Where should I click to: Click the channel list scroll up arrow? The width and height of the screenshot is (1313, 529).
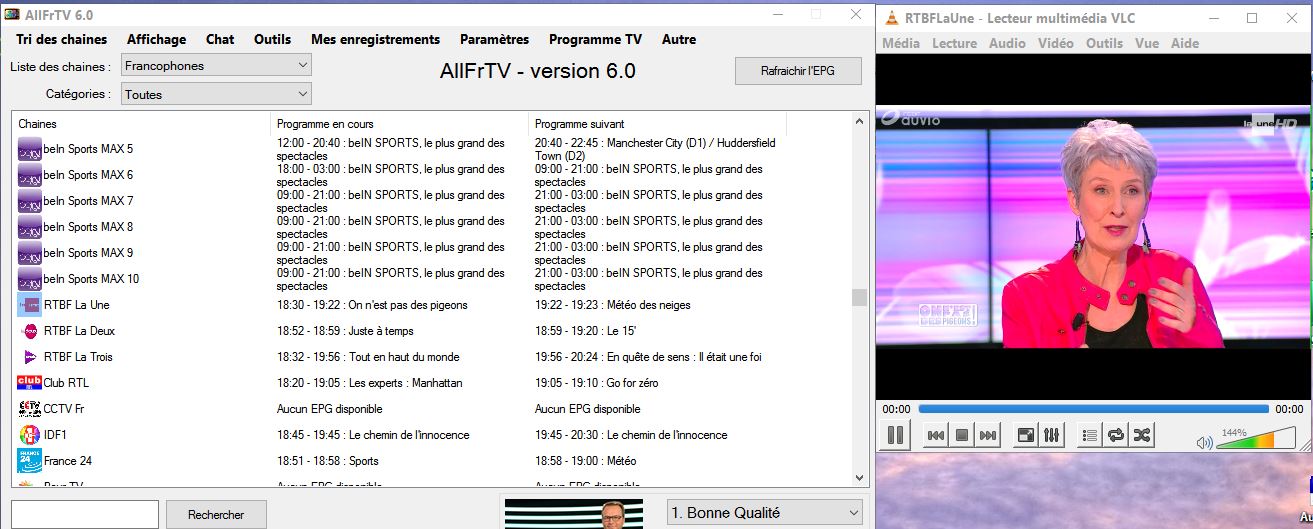click(x=859, y=120)
